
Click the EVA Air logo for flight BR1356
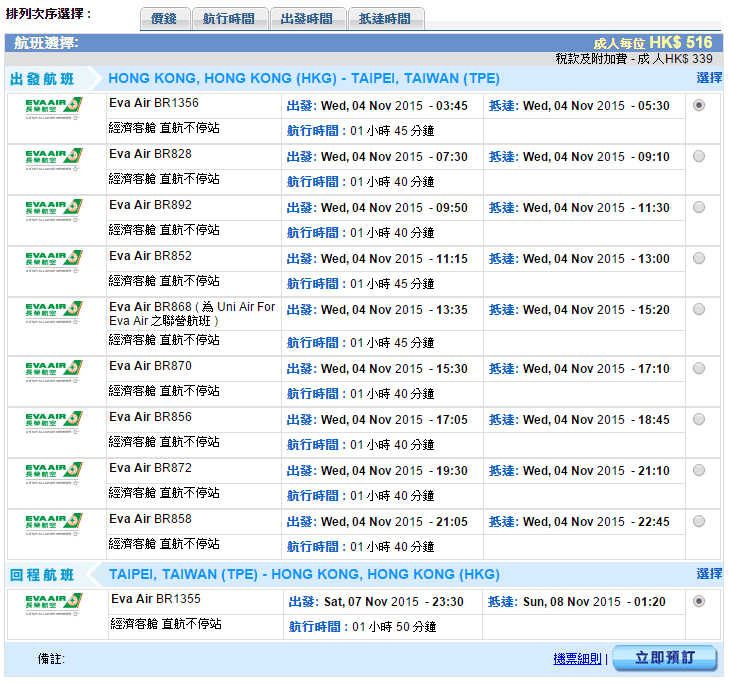(54, 108)
